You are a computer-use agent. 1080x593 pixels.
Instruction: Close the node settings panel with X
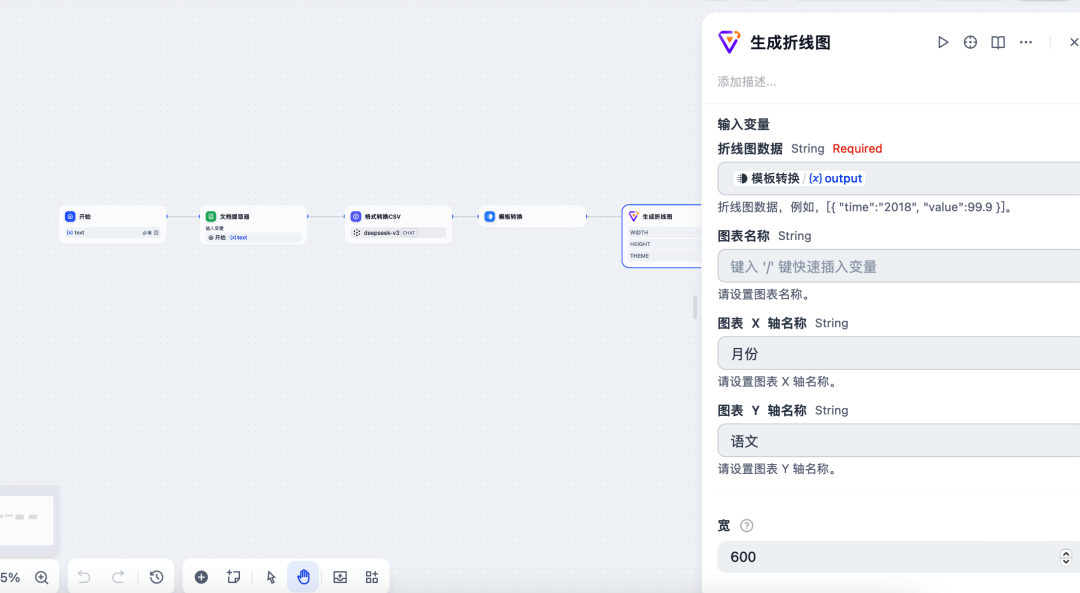(x=1074, y=43)
